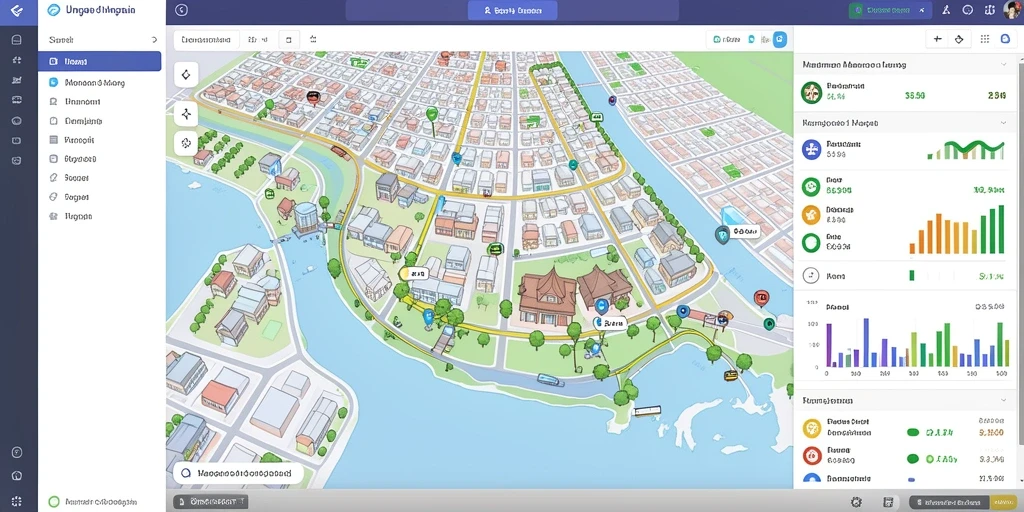1024x512 pixels.
Task: Toggle small blue pill in bottom row
Action: 913,481
